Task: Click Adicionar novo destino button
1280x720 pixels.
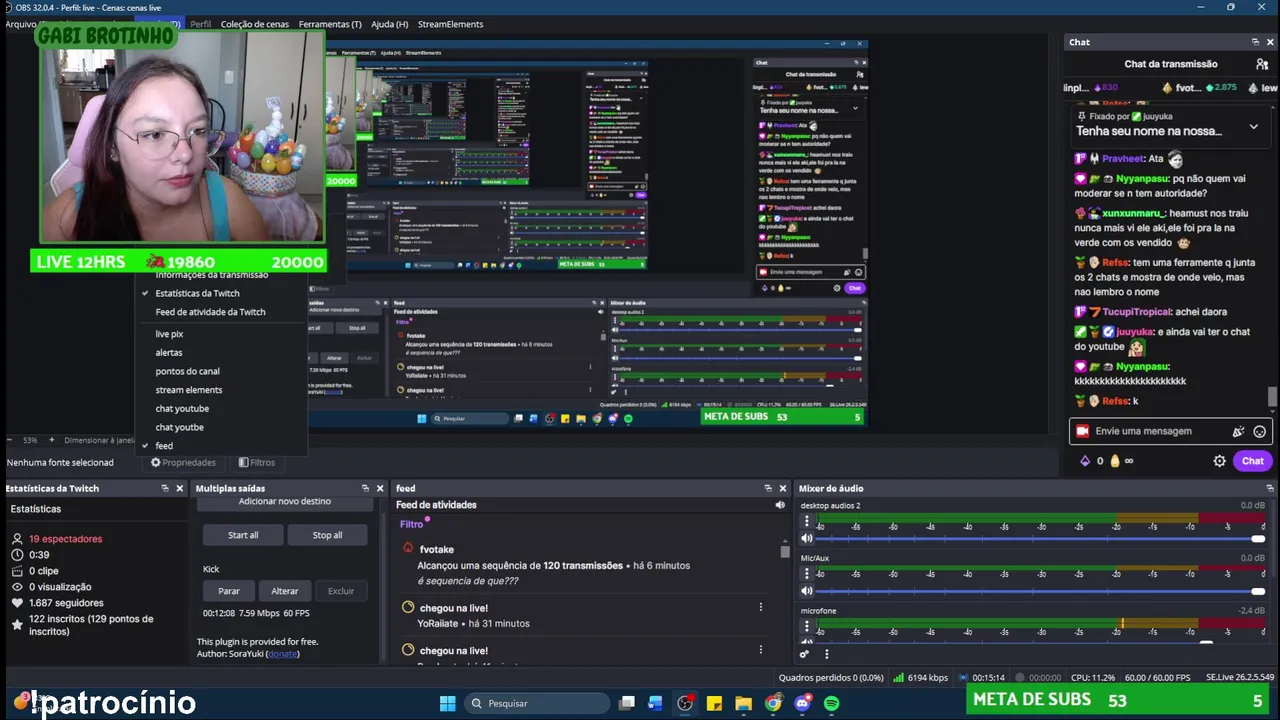Action: point(284,502)
